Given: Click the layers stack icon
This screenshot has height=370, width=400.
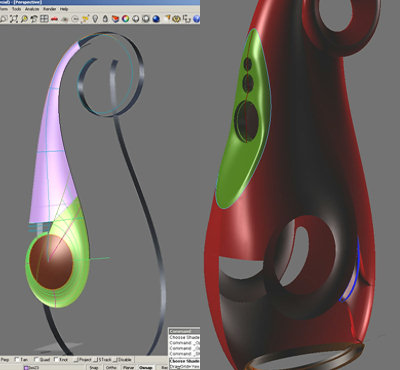Looking at the screenshot, I should (x=115, y=19).
